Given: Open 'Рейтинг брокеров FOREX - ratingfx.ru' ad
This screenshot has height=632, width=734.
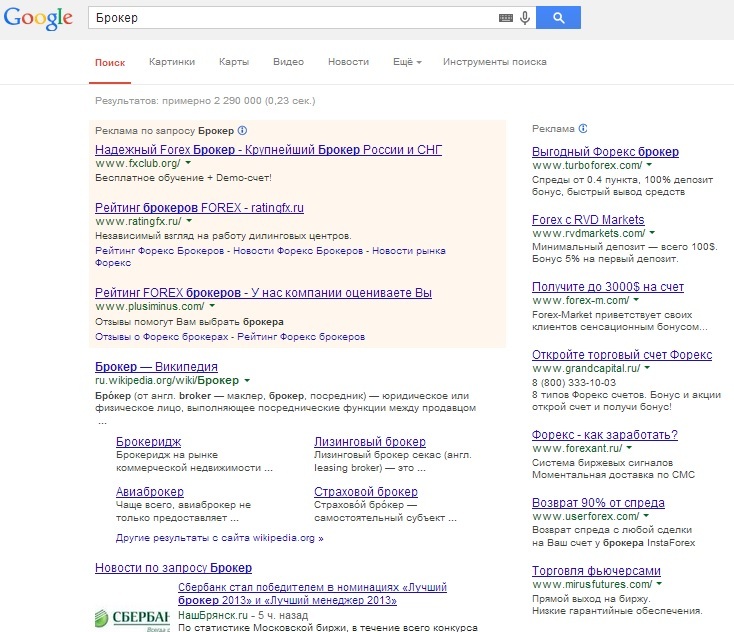Looking at the screenshot, I should click(x=199, y=207).
